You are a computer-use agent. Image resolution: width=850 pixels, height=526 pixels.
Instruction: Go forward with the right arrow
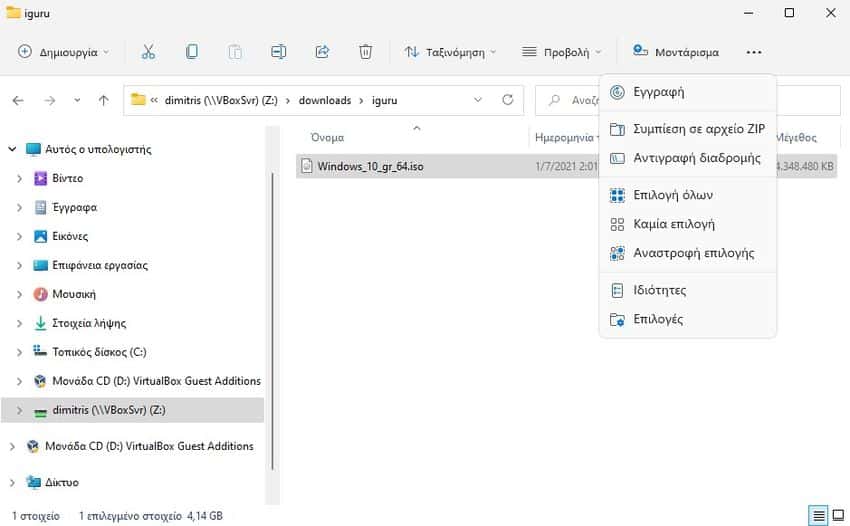(49, 100)
